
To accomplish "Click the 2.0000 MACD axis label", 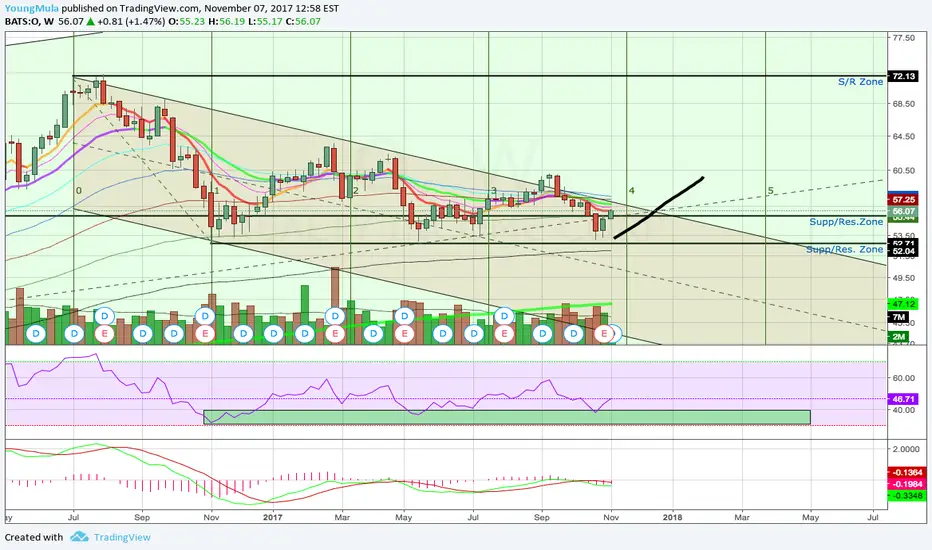I will pyautogui.click(x=906, y=449).
